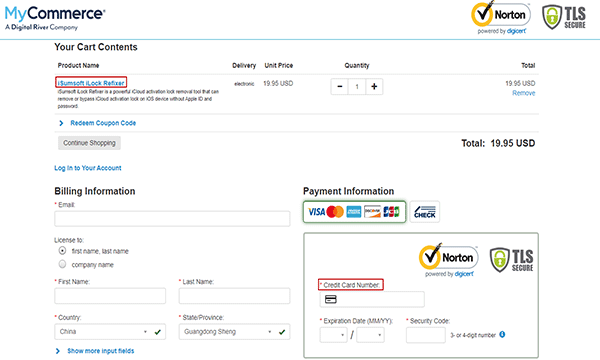600x360 pixels.
Task: Increase quantity with the plus button
Action: (374, 87)
